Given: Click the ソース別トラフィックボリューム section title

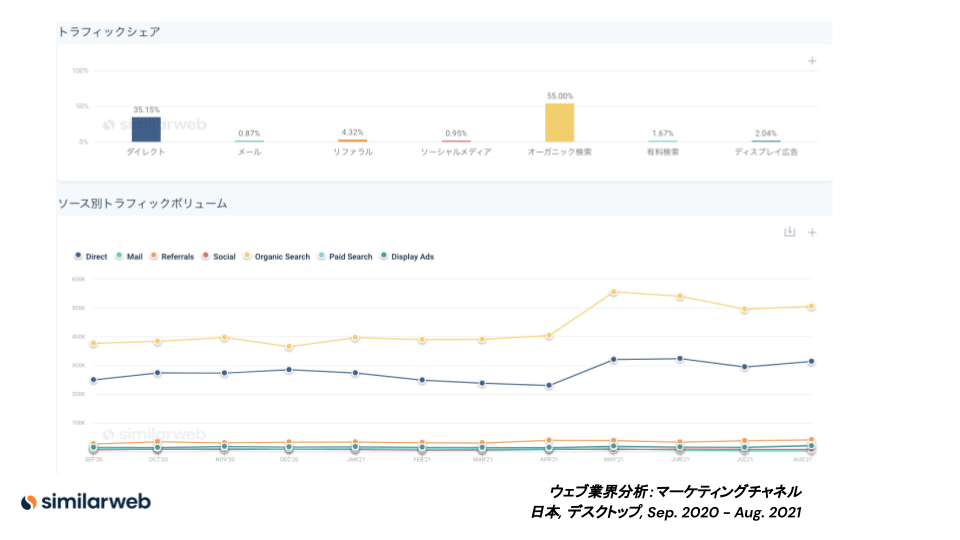Looking at the screenshot, I should click(142, 203).
